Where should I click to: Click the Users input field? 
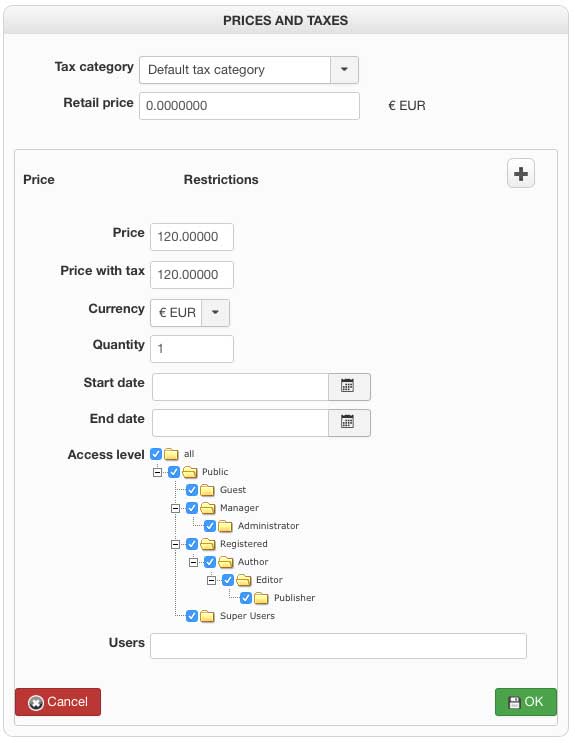pyautogui.click(x=338, y=646)
